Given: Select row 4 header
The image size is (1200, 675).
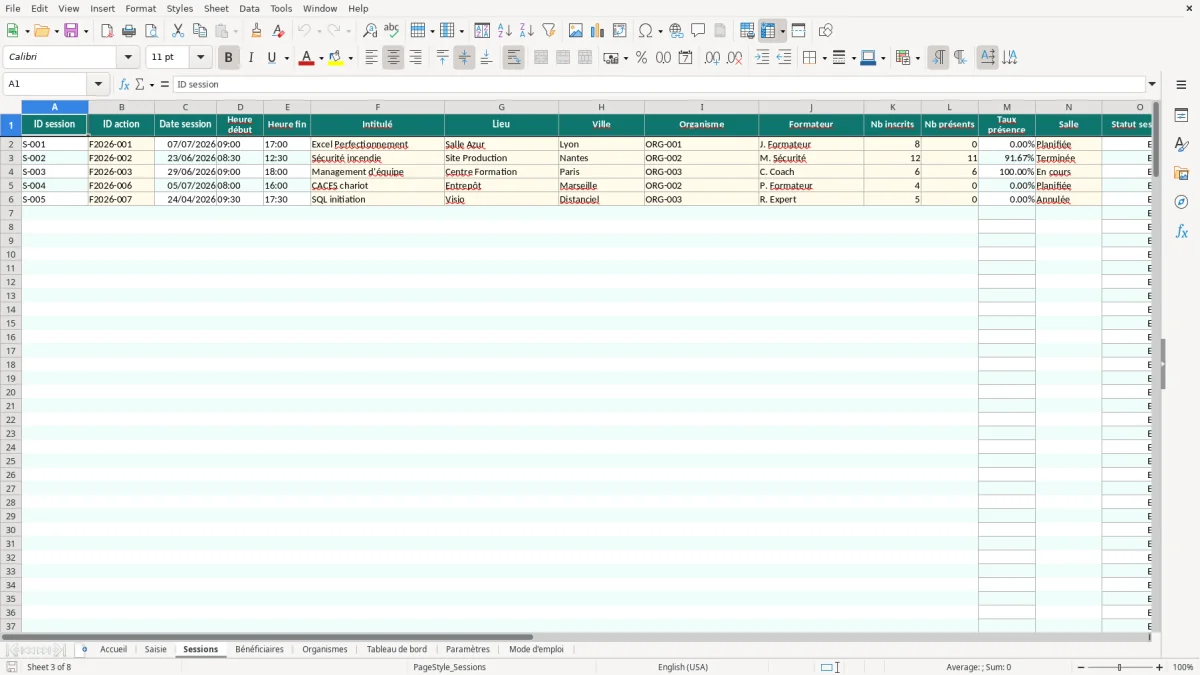Looking at the screenshot, I should pos(11,172).
